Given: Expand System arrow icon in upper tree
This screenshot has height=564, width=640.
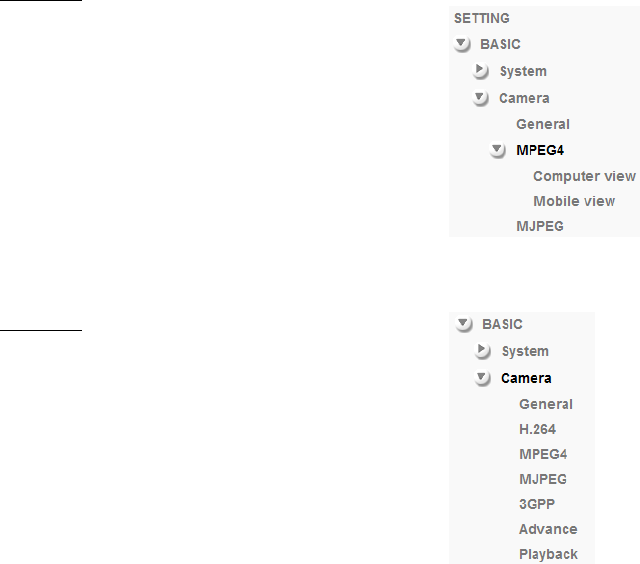Looking at the screenshot, I should coord(481,71).
